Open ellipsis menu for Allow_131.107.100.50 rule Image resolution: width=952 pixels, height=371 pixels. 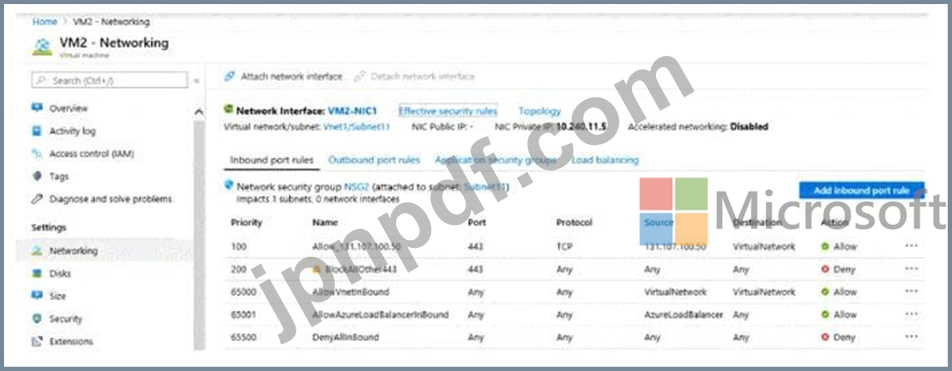coord(911,246)
